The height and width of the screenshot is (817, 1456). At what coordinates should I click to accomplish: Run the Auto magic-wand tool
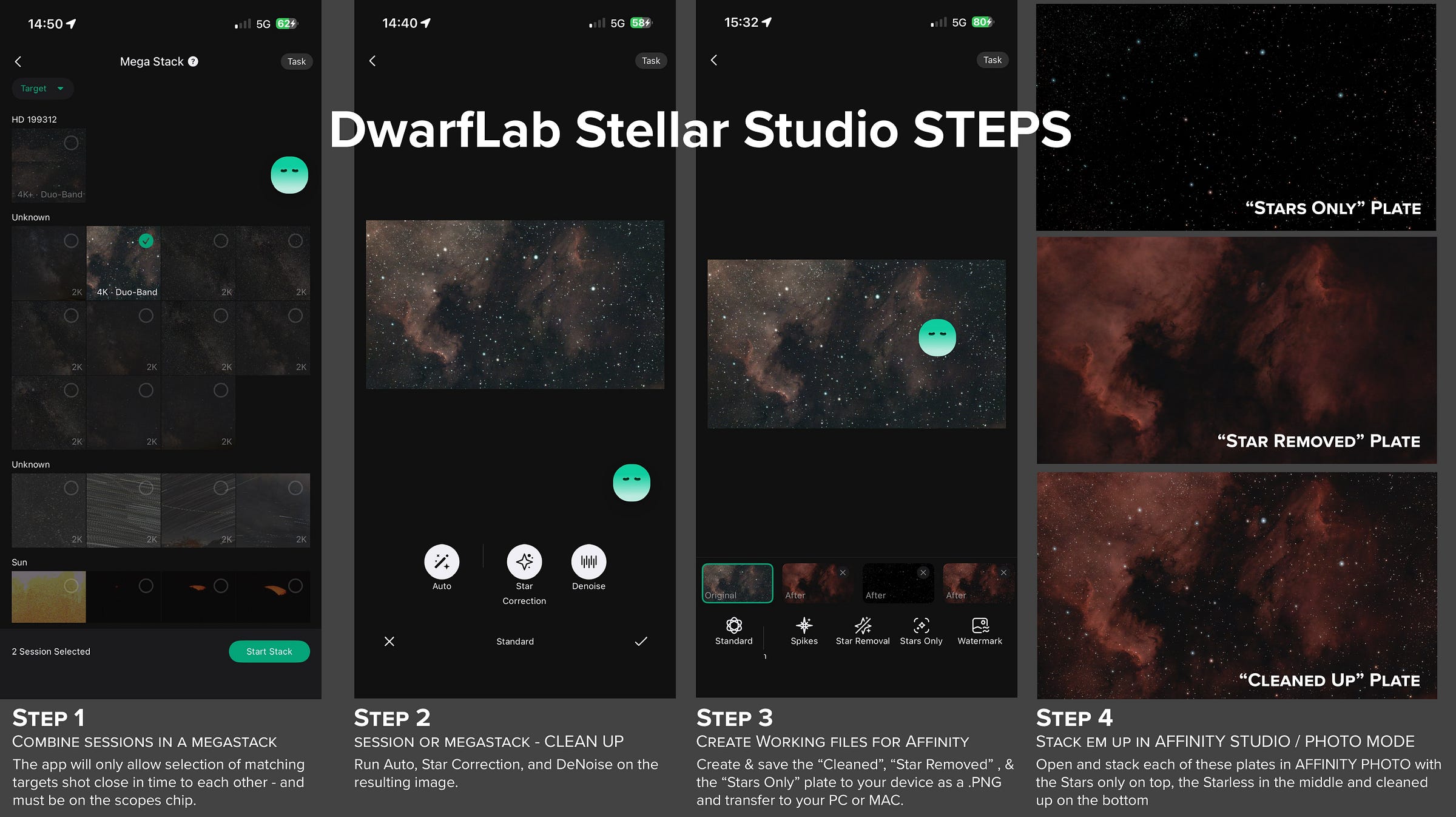pyautogui.click(x=442, y=562)
